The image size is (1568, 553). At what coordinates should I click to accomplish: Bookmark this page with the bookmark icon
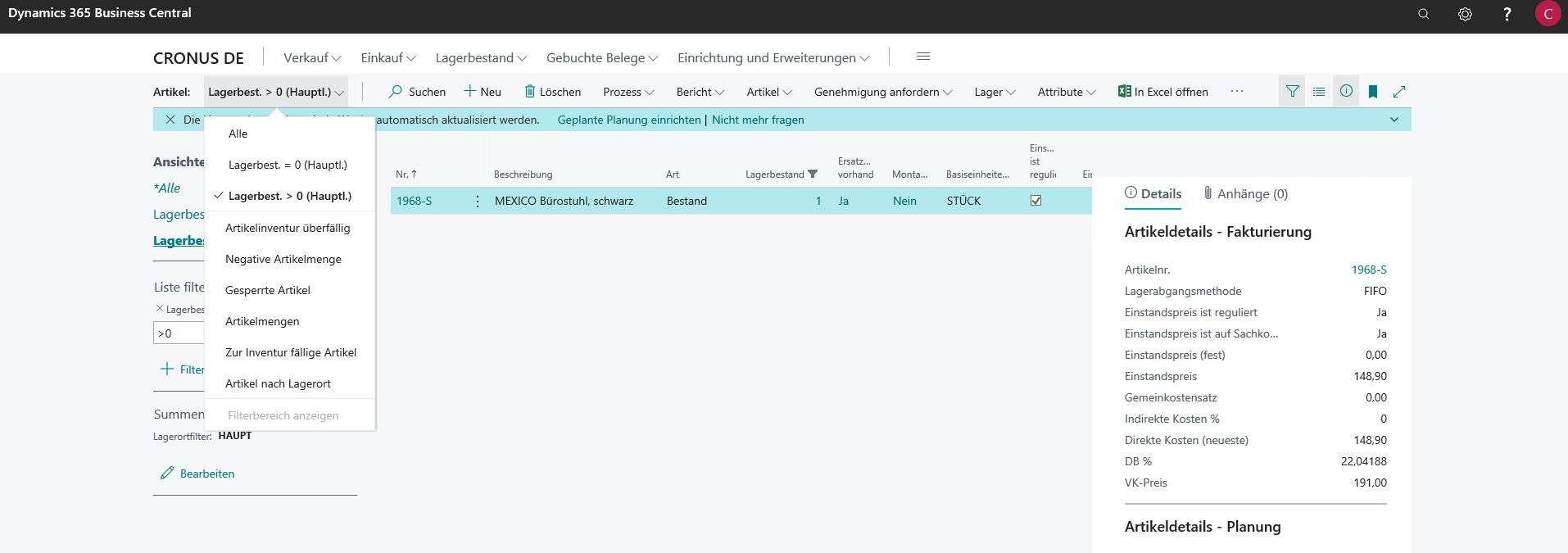click(1373, 92)
